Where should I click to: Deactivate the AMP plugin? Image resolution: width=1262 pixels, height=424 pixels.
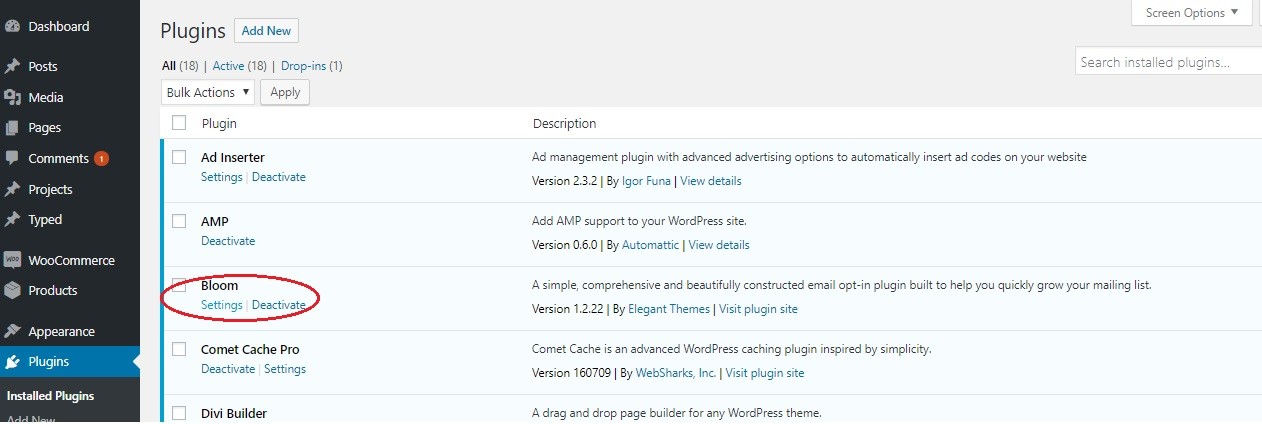click(x=228, y=241)
